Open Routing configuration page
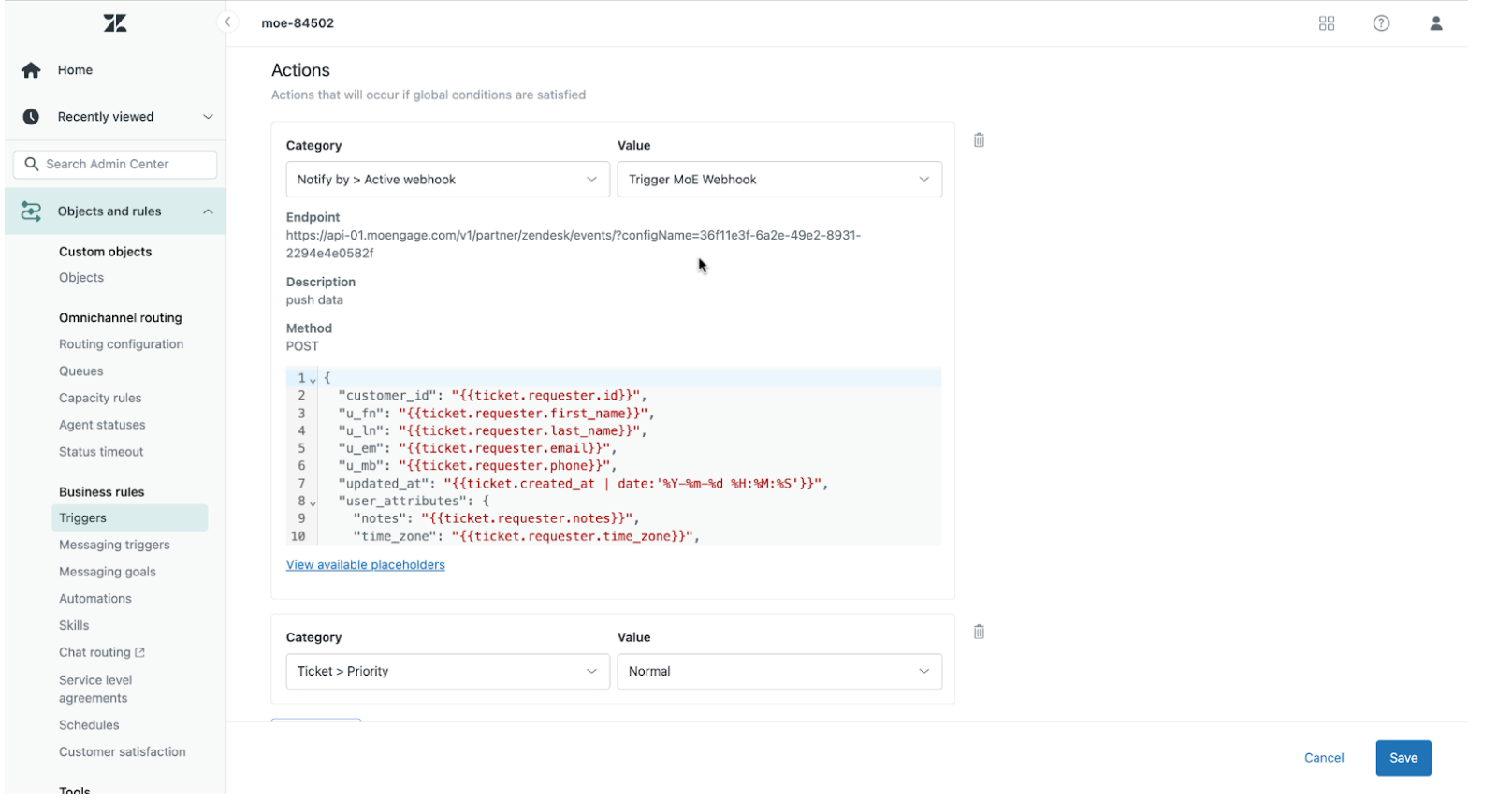 (x=121, y=344)
